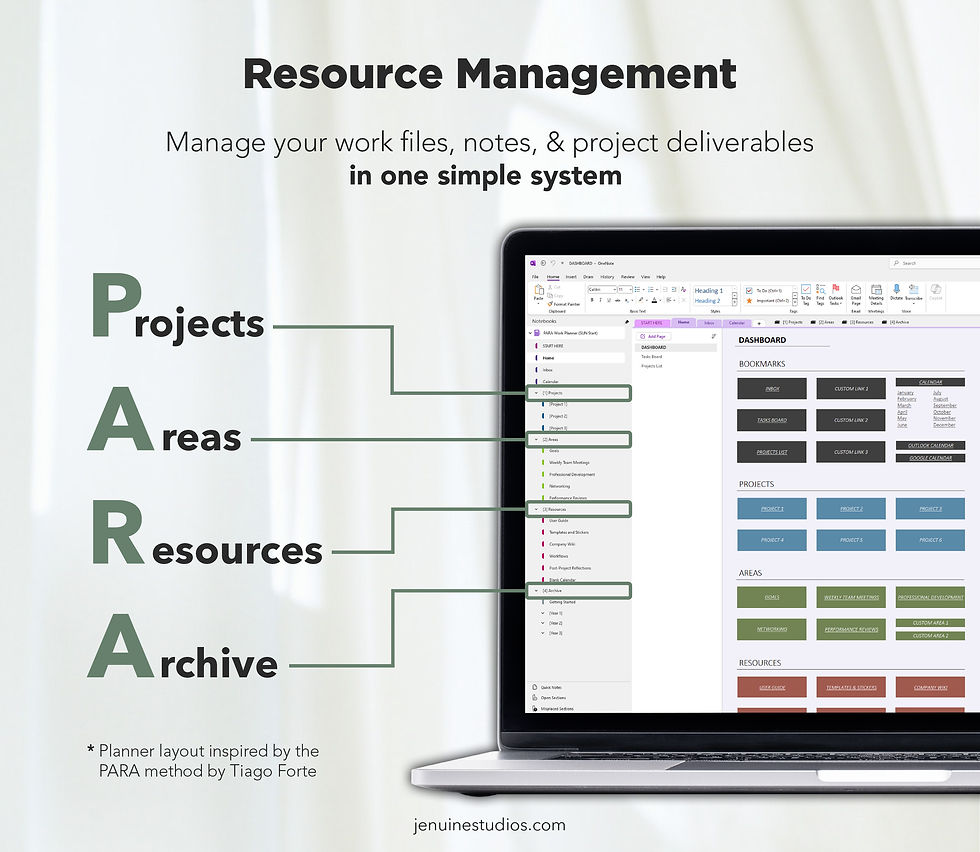Viewport: 980px width, 852px height.
Task: Select the Tasks Board page
Action: click(x=651, y=356)
